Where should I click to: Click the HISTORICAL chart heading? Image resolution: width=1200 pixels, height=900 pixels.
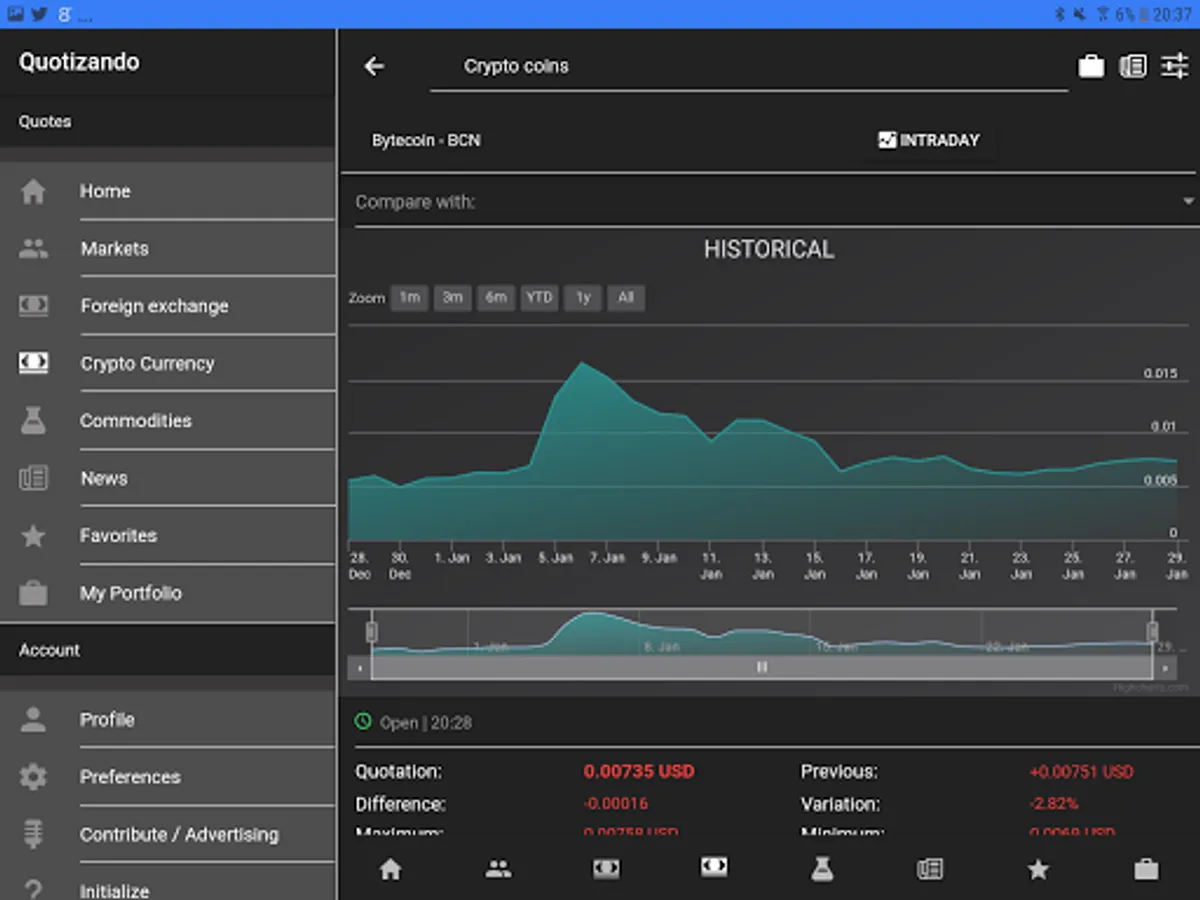click(769, 249)
